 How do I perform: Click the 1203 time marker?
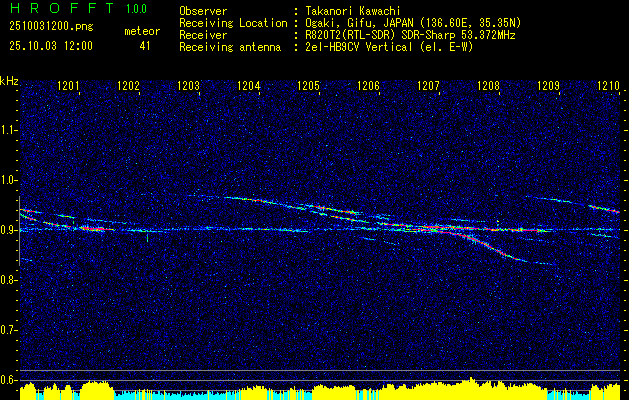coord(189,86)
